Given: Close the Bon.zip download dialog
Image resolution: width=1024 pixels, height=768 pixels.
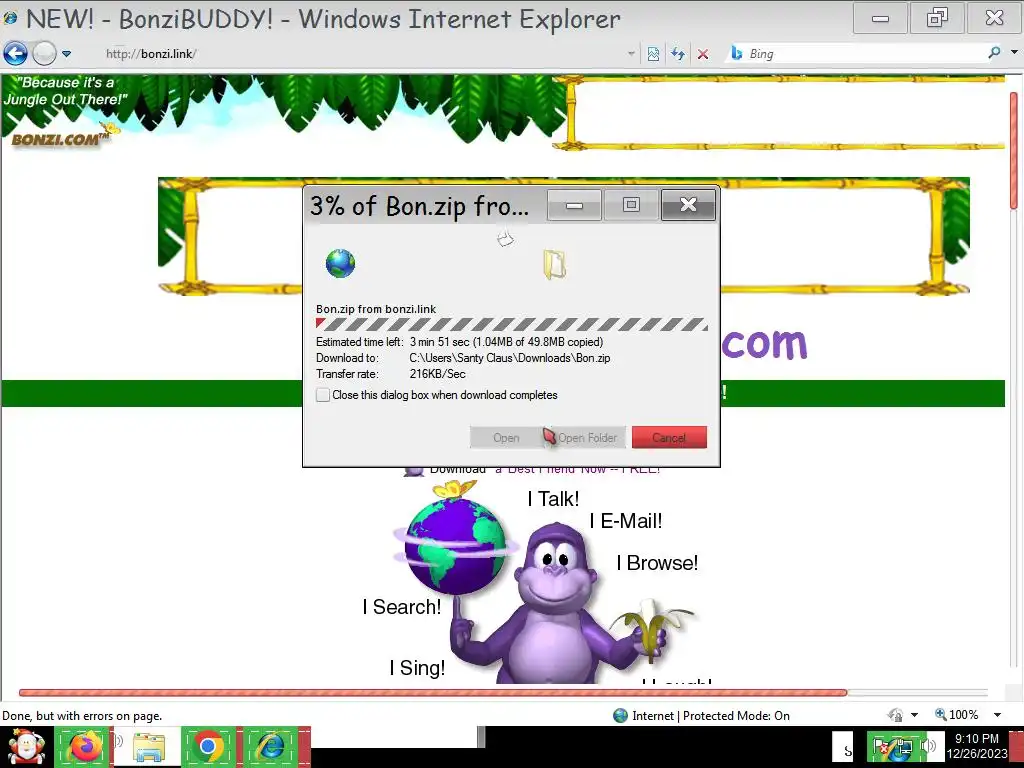Looking at the screenshot, I should click(688, 205).
